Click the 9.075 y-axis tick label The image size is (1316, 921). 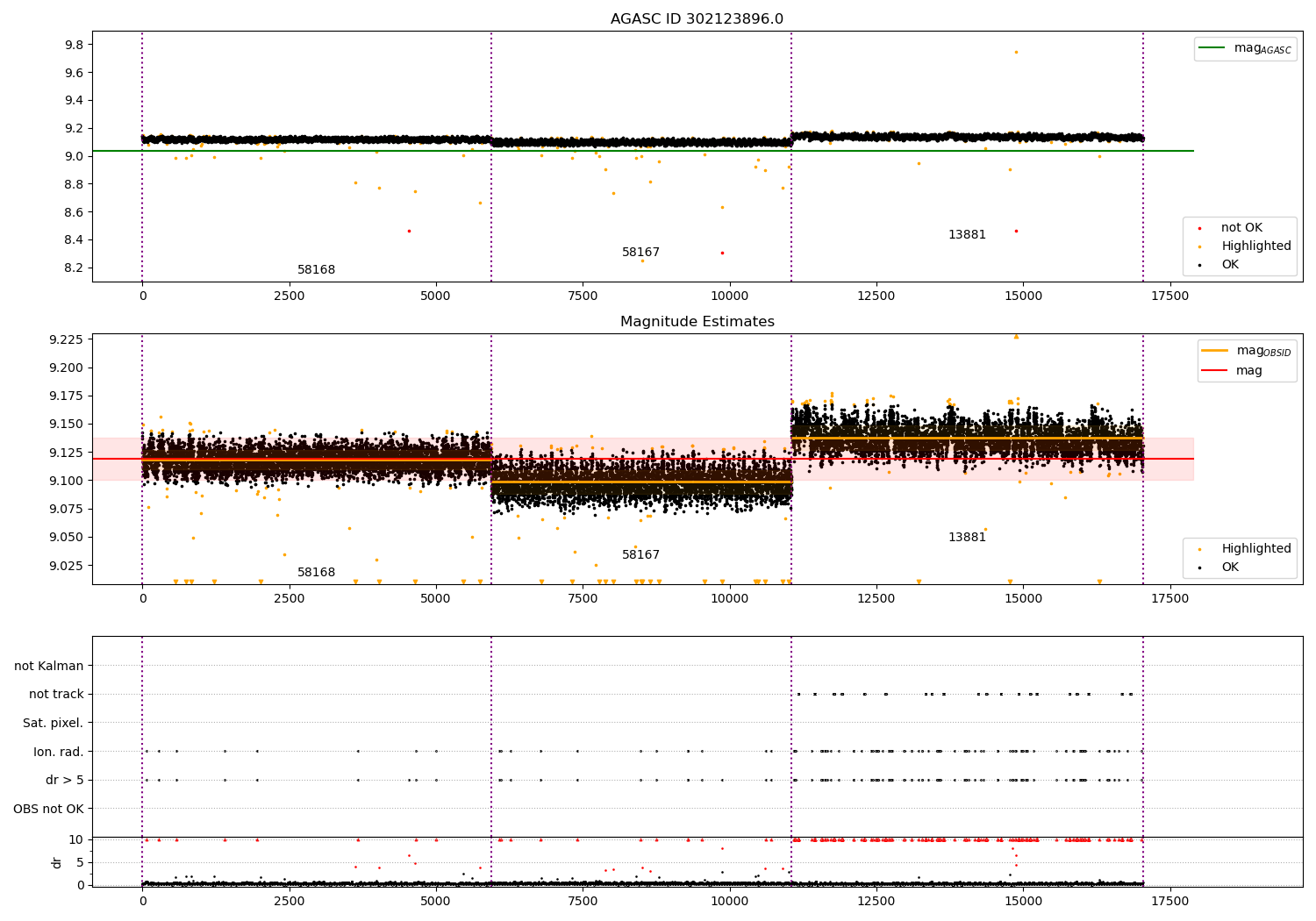[66, 509]
